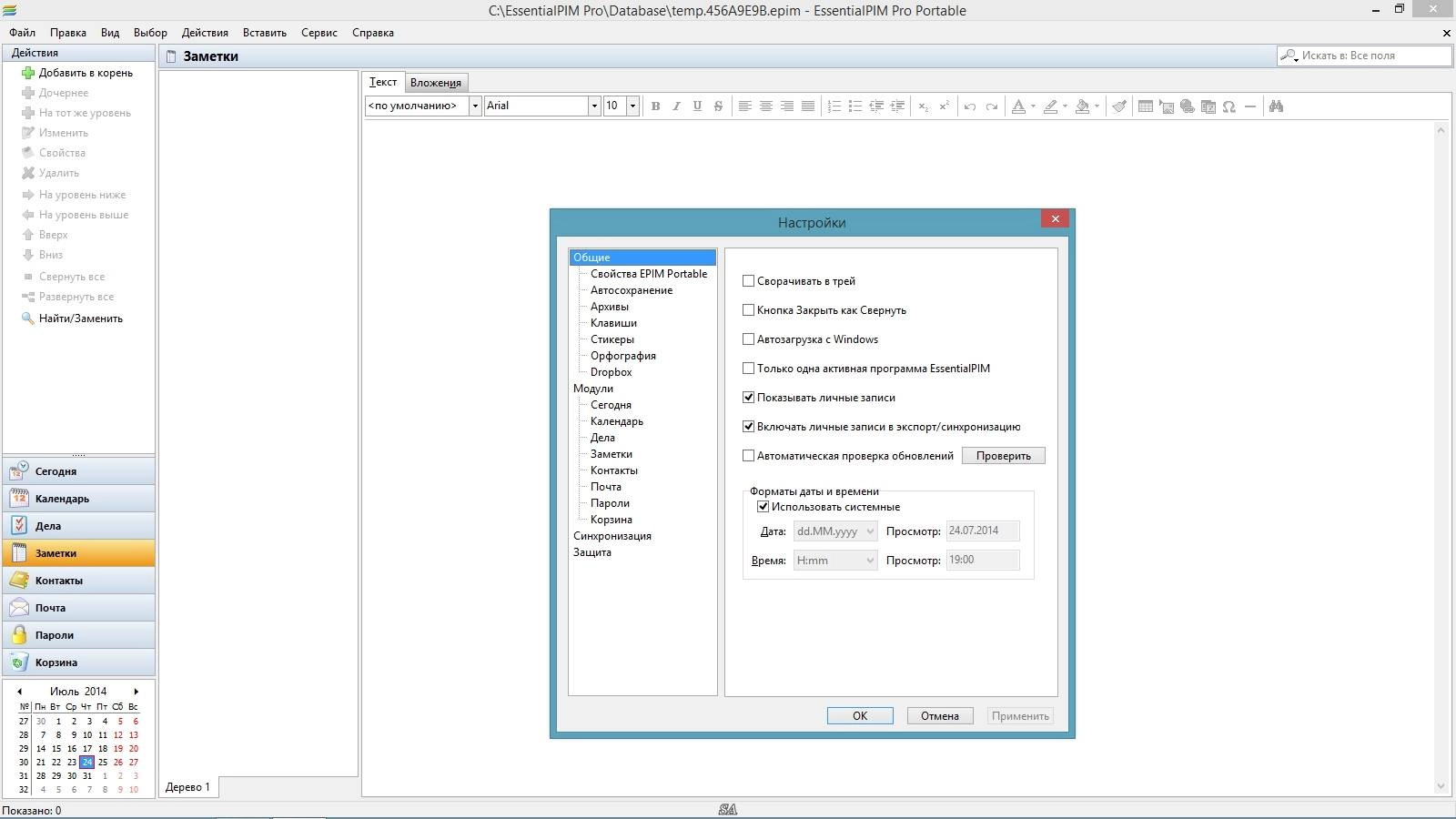Open the date insertion calendar icon

click(1208, 106)
